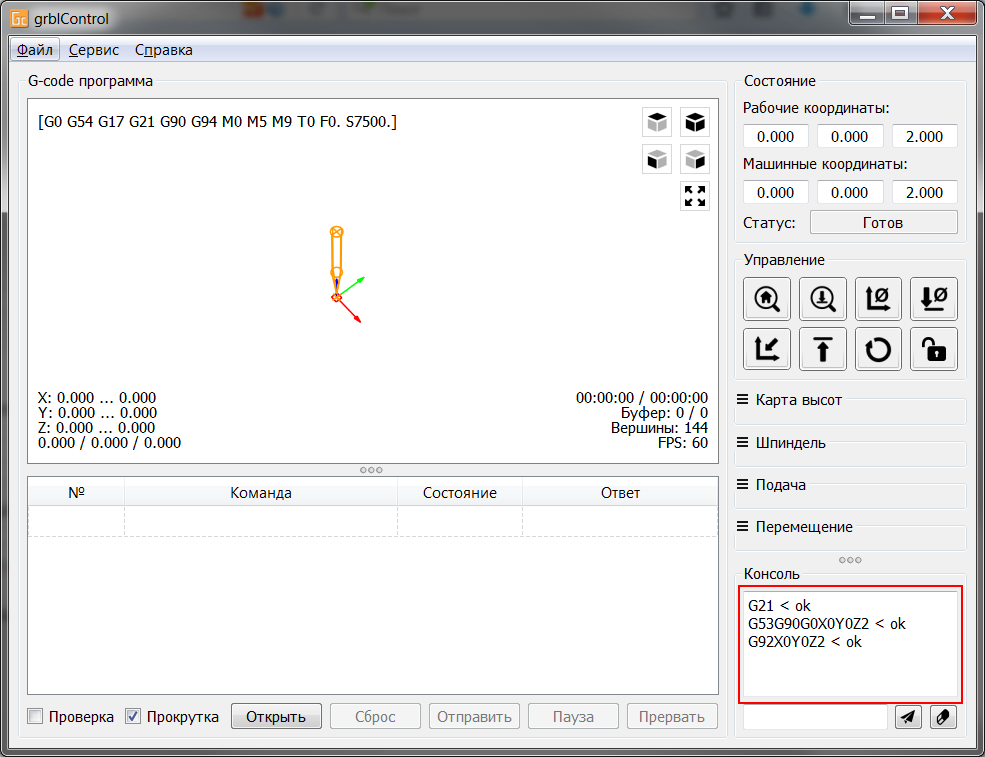Click the Zero Z button
The image size is (985, 757).
tap(933, 299)
